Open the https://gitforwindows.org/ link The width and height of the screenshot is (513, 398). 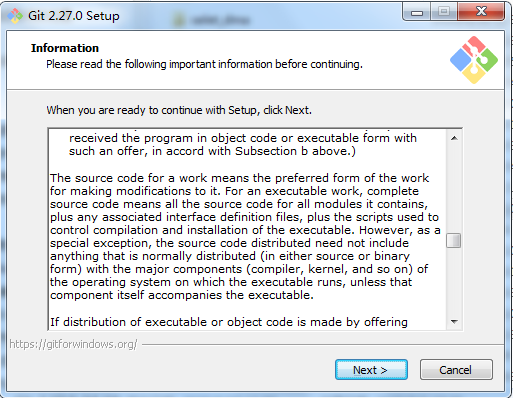[x=73, y=344]
